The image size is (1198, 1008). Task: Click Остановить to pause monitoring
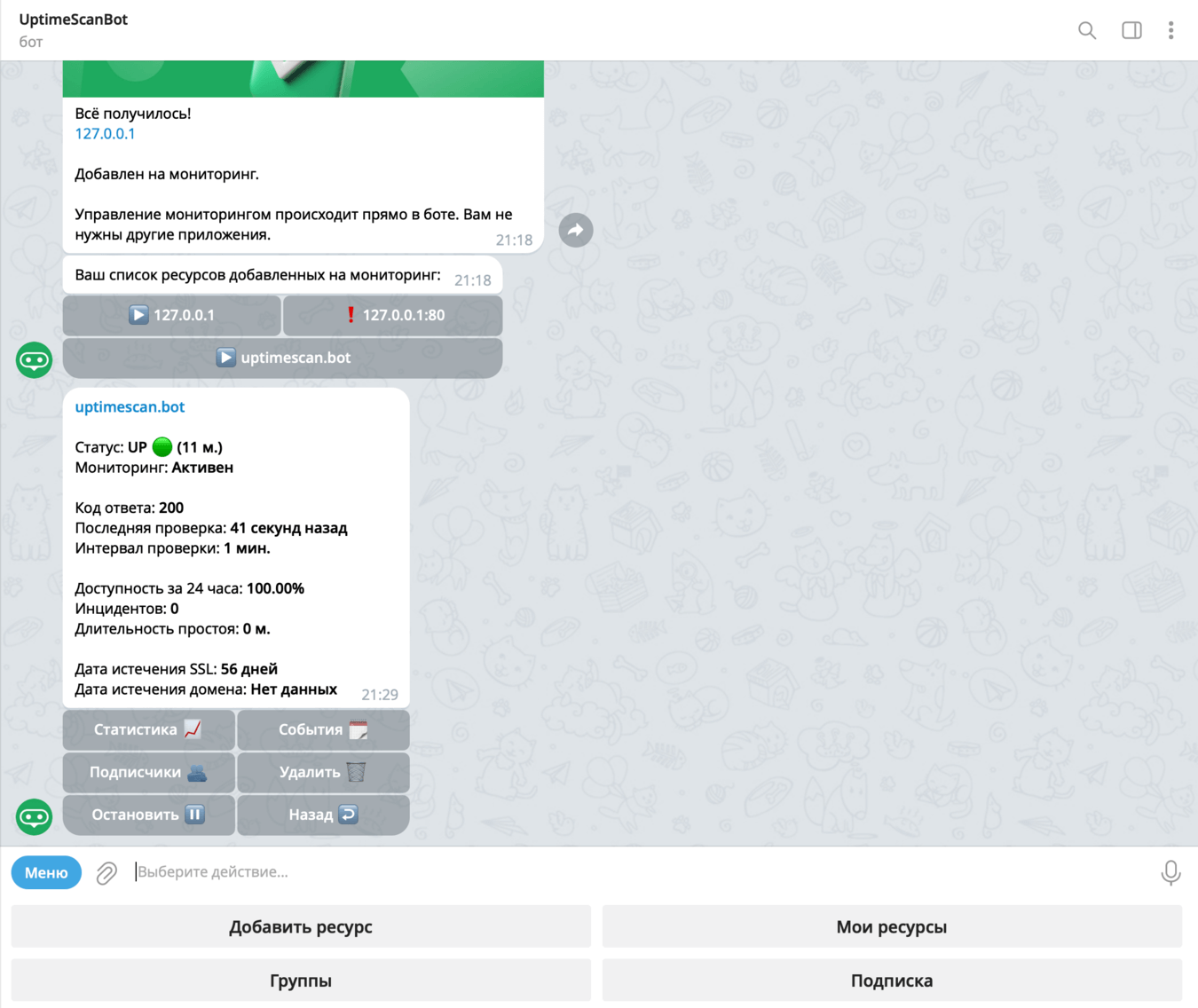149,815
